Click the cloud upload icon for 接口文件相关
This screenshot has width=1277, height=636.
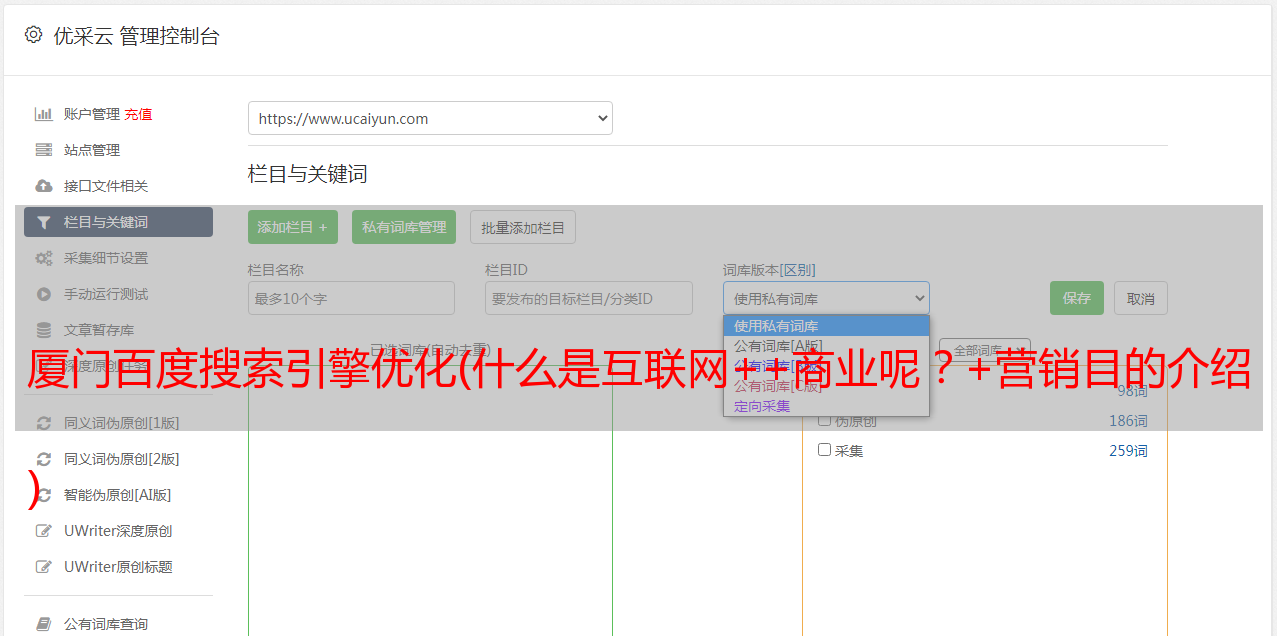coord(44,186)
